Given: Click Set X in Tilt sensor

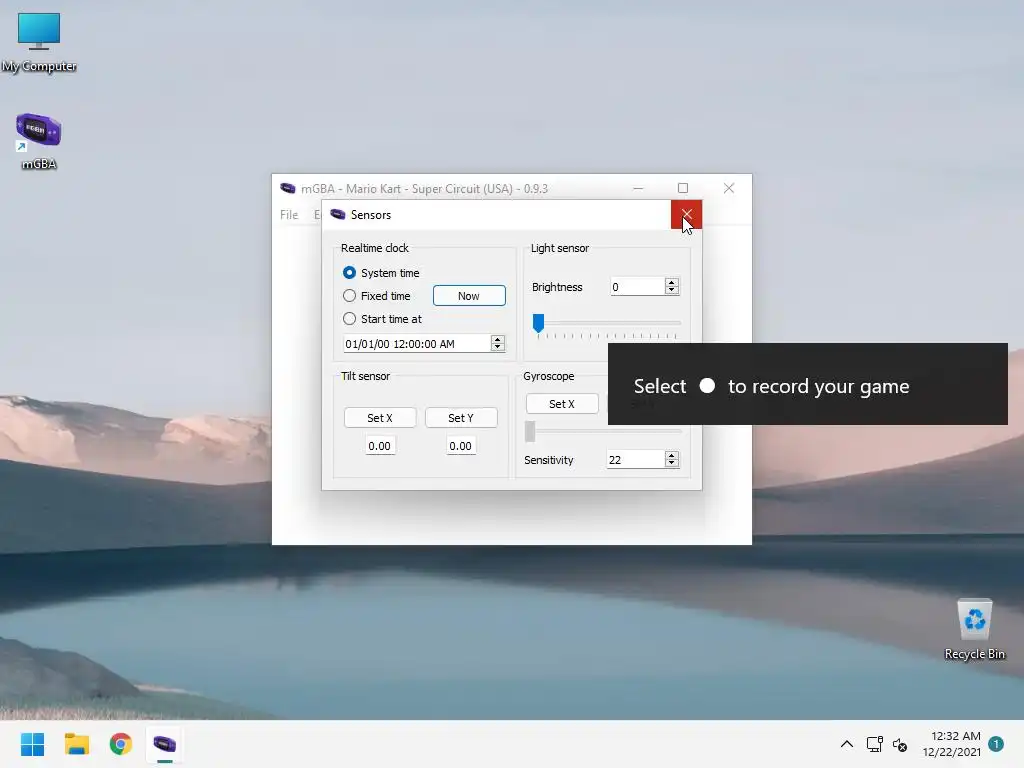Looking at the screenshot, I should point(380,418).
